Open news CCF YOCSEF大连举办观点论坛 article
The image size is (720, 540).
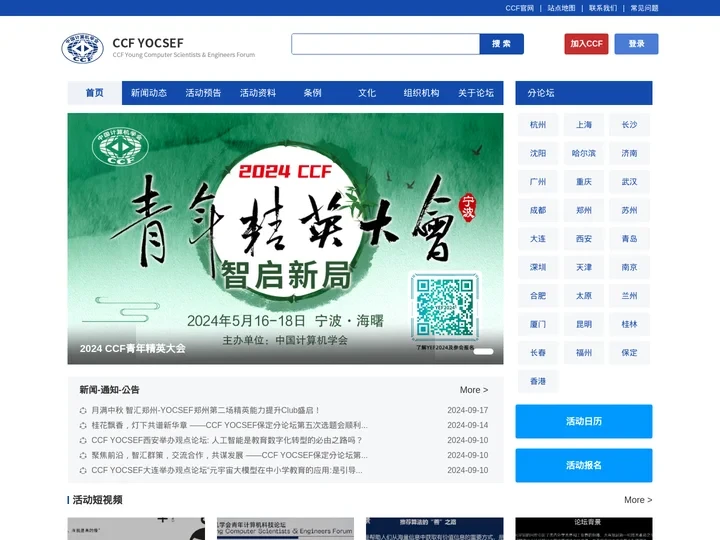pyautogui.click(x=227, y=470)
